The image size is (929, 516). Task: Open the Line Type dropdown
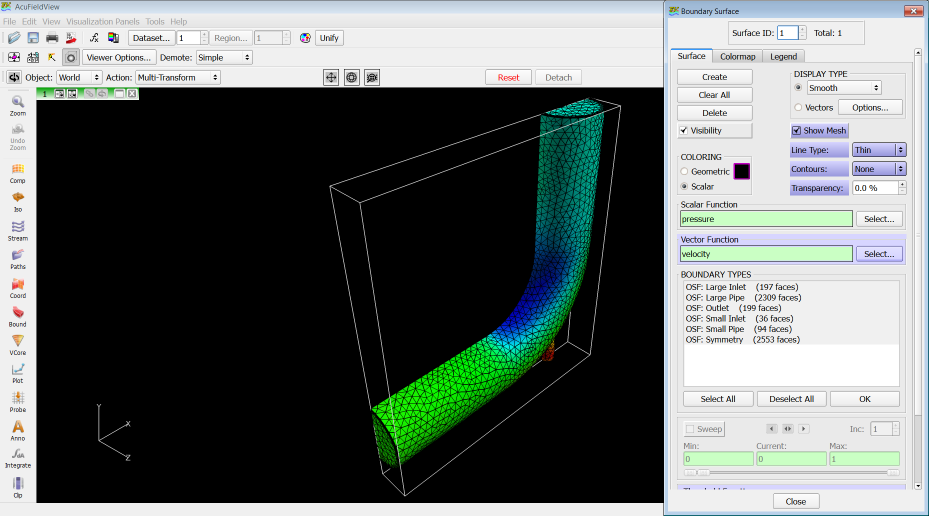tap(878, 150)
